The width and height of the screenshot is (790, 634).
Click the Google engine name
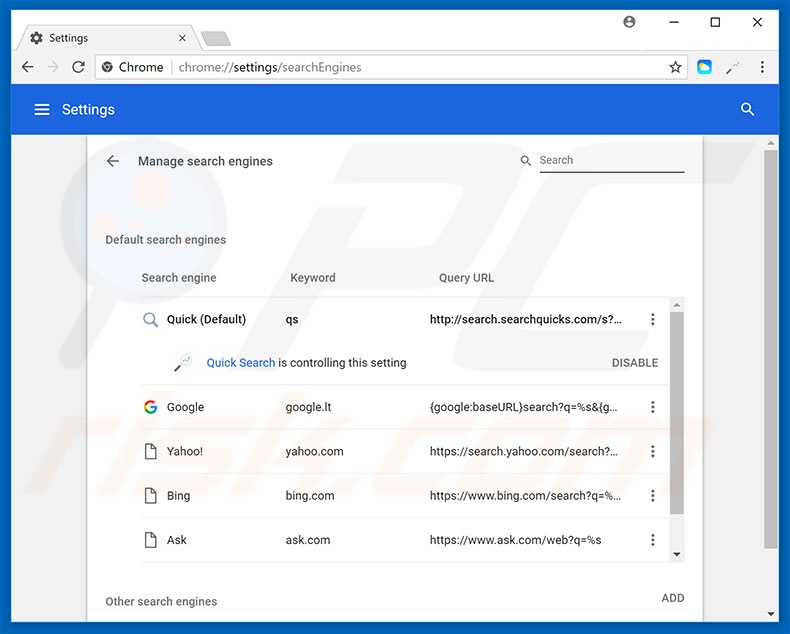pos(185,407)
